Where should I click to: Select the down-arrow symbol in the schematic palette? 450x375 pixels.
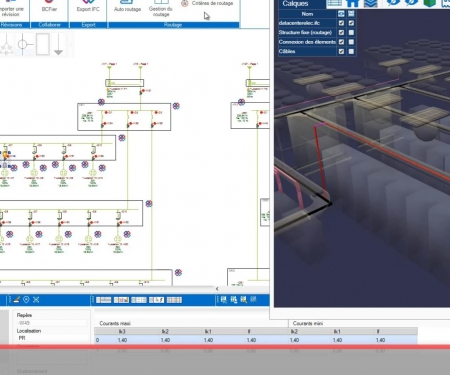59,44
